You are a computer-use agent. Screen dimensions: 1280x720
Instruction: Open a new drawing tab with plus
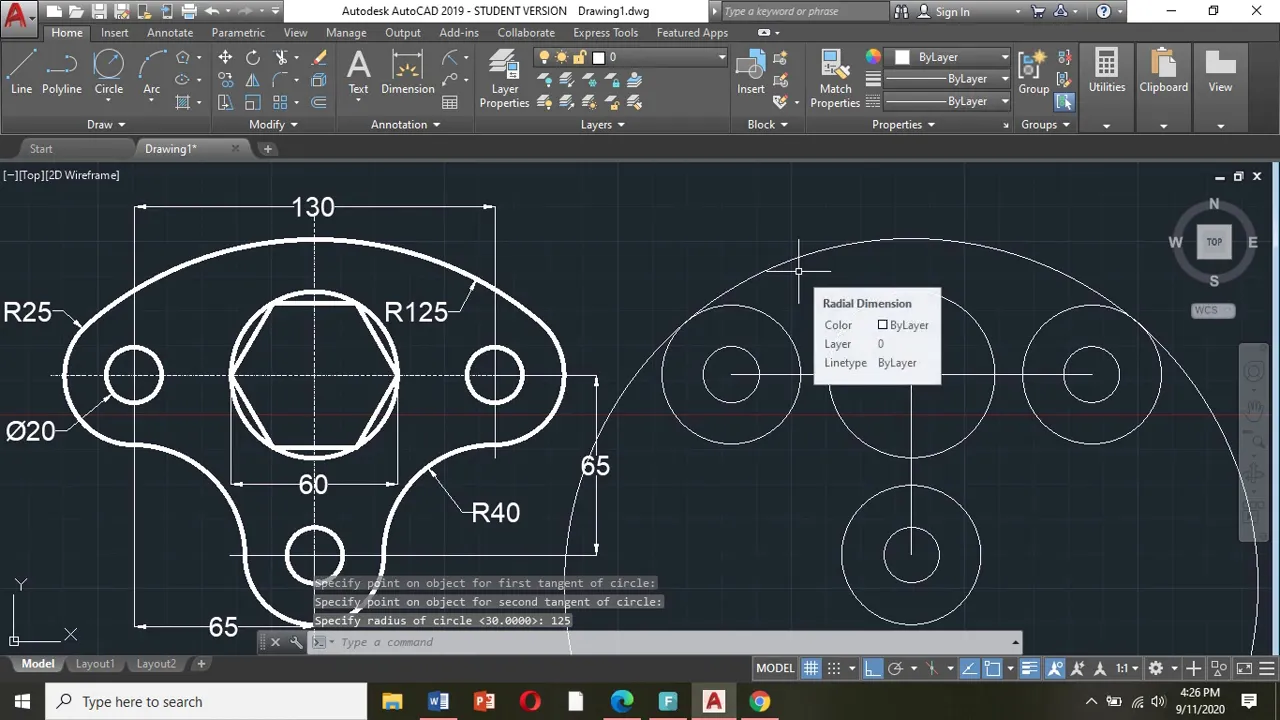tap(267, 149)
